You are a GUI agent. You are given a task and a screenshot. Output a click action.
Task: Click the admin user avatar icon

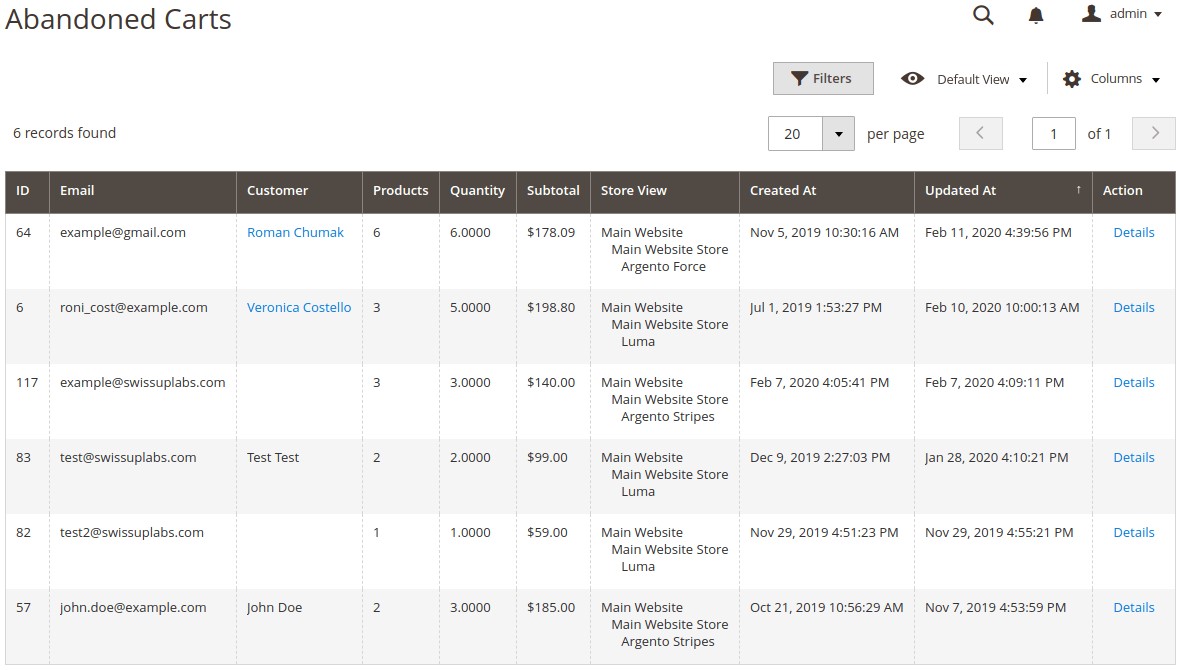[1092, 14]
